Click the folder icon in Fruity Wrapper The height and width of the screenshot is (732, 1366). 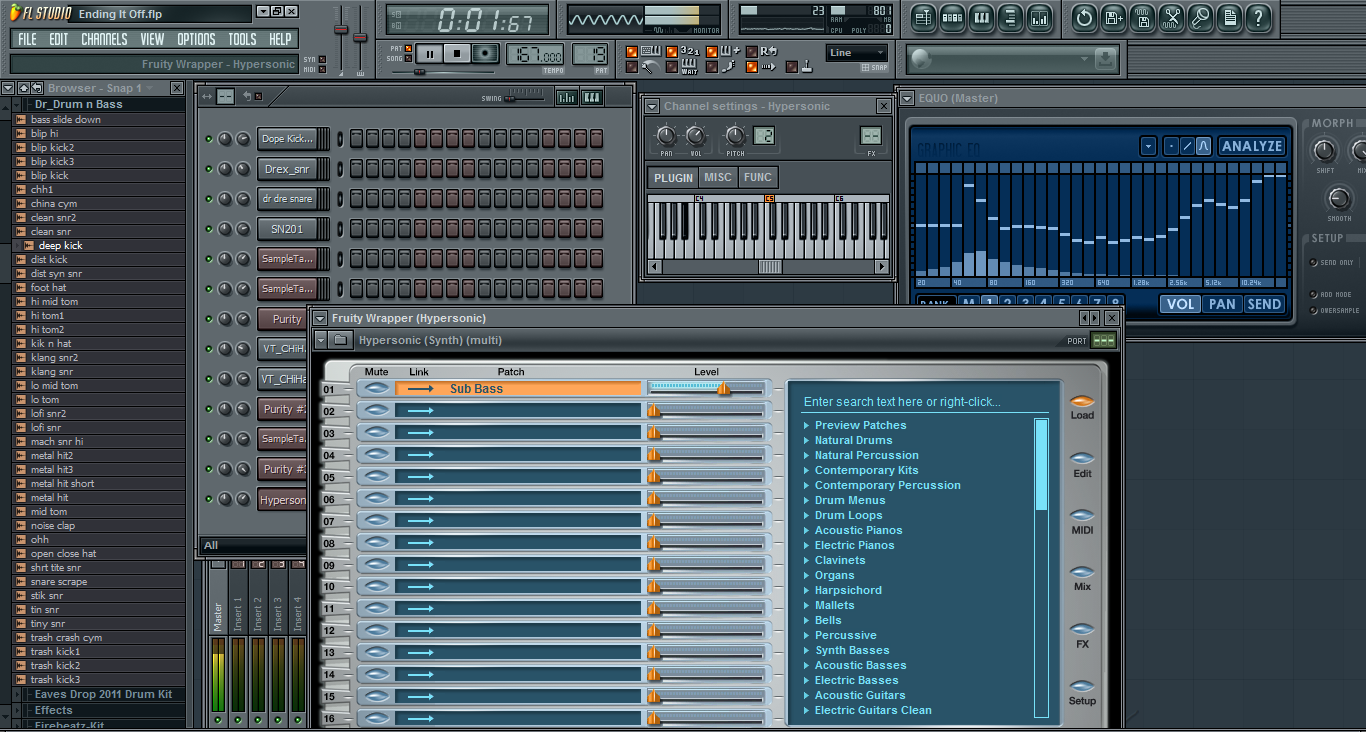coord(340,340)
